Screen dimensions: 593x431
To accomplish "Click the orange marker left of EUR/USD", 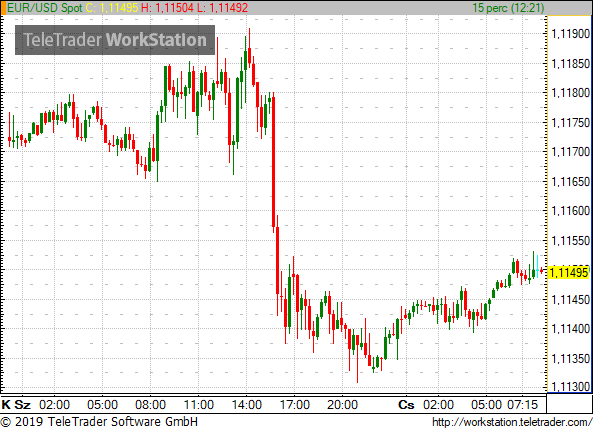I will pyautogui.click(x=3, y=8).
